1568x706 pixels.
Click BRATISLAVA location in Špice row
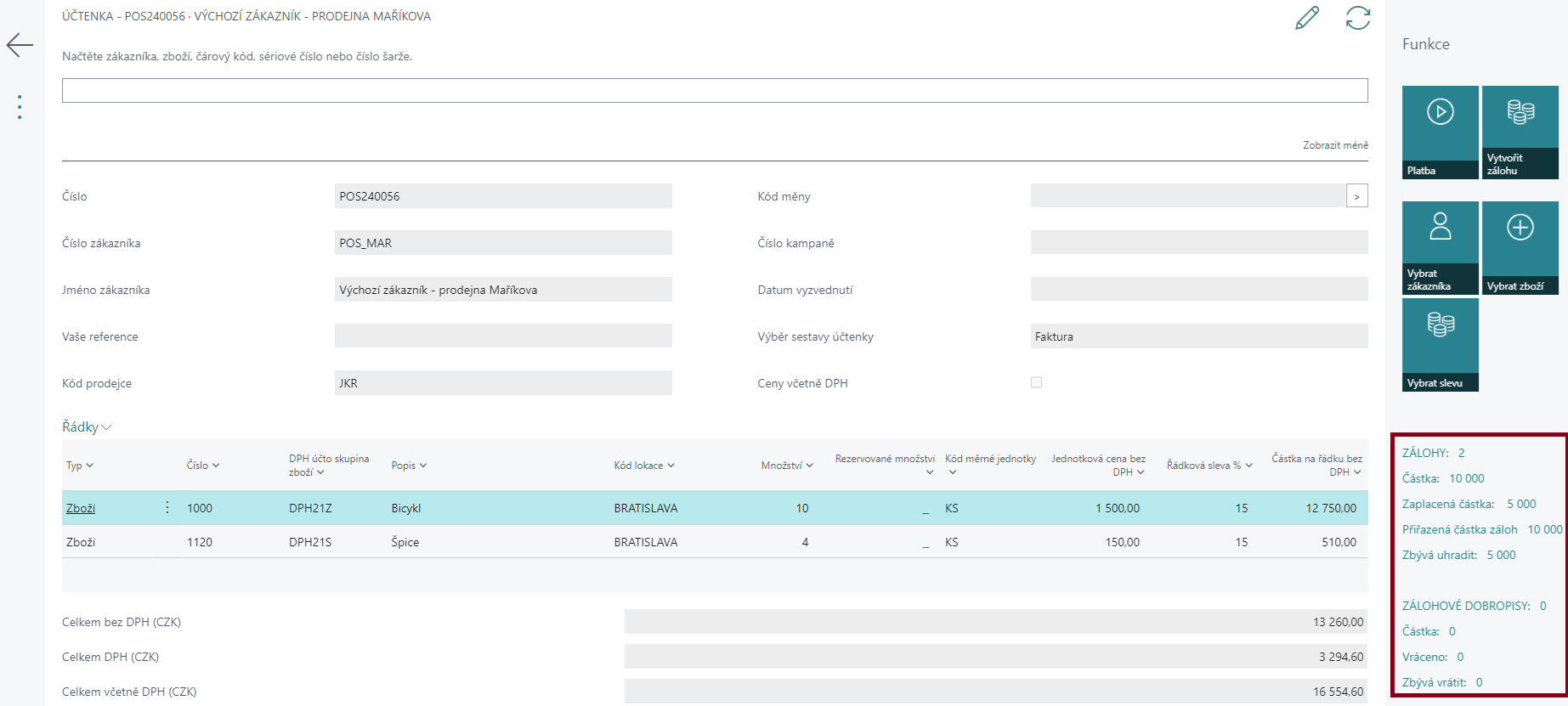646,542
